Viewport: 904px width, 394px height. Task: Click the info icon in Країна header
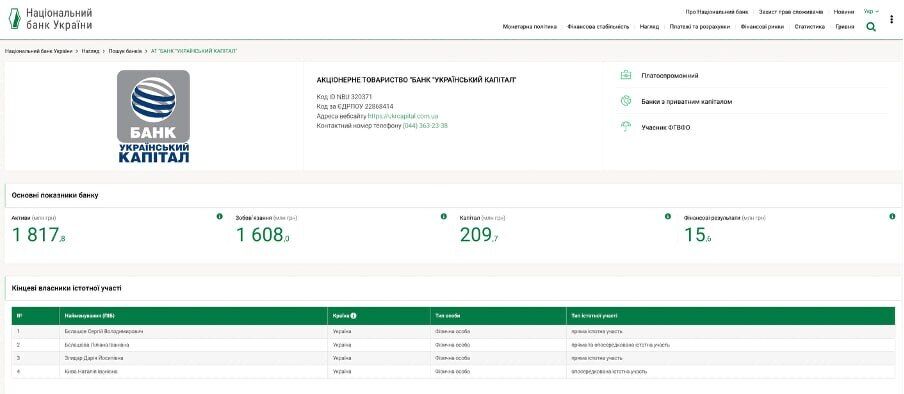point(353,316)
